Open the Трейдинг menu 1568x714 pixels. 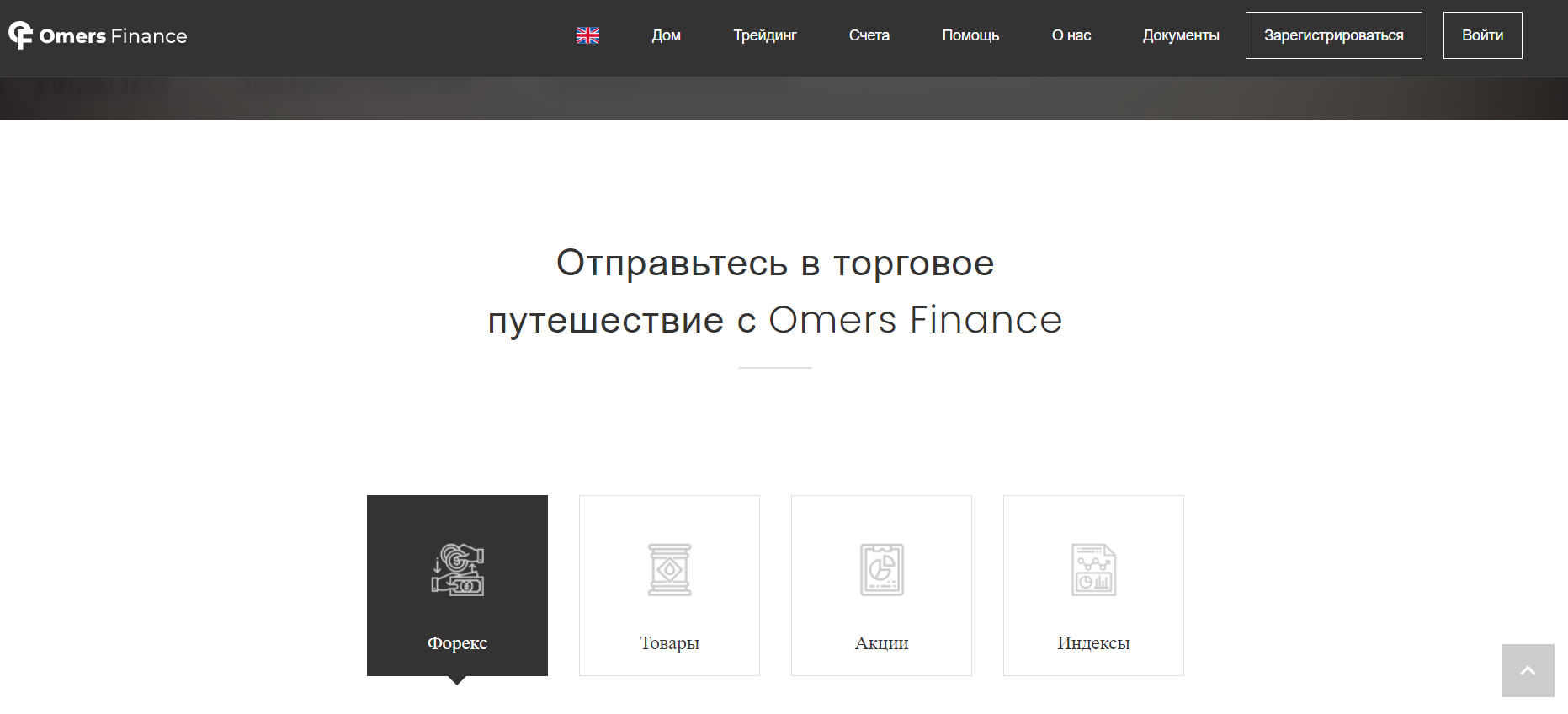764,35
